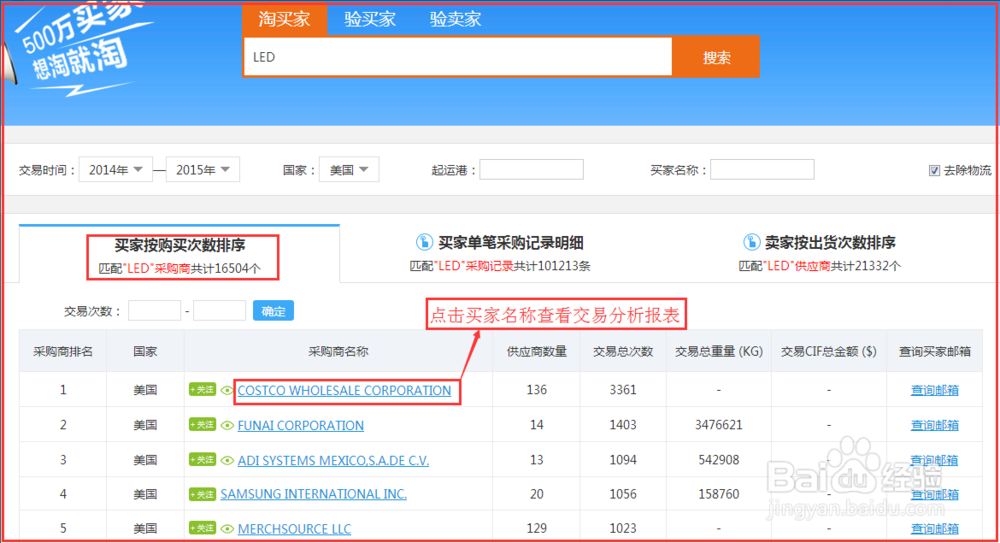Click the 3476621 weight cell
The width and height of the screenshot is (1000, 543).
pyautogui.click(x=719, y=425)
